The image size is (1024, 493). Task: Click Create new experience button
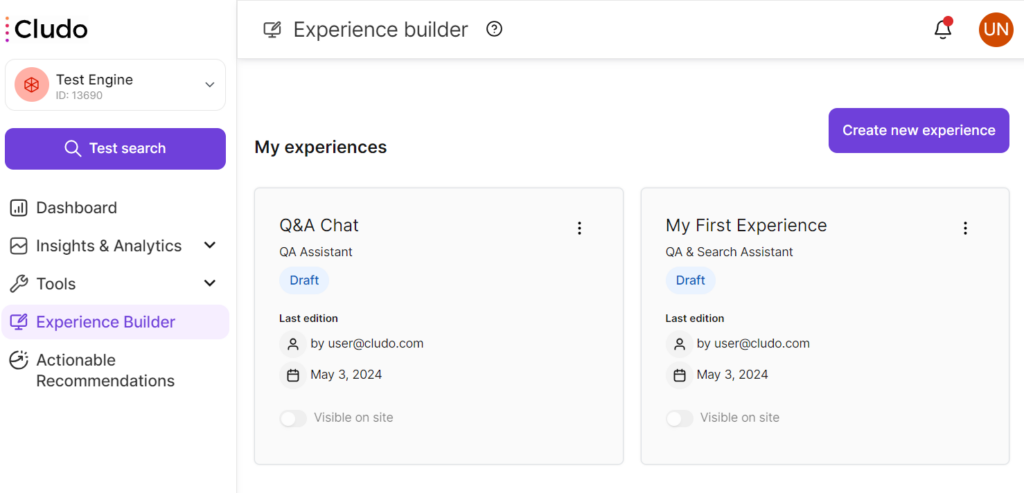(919, 131)
